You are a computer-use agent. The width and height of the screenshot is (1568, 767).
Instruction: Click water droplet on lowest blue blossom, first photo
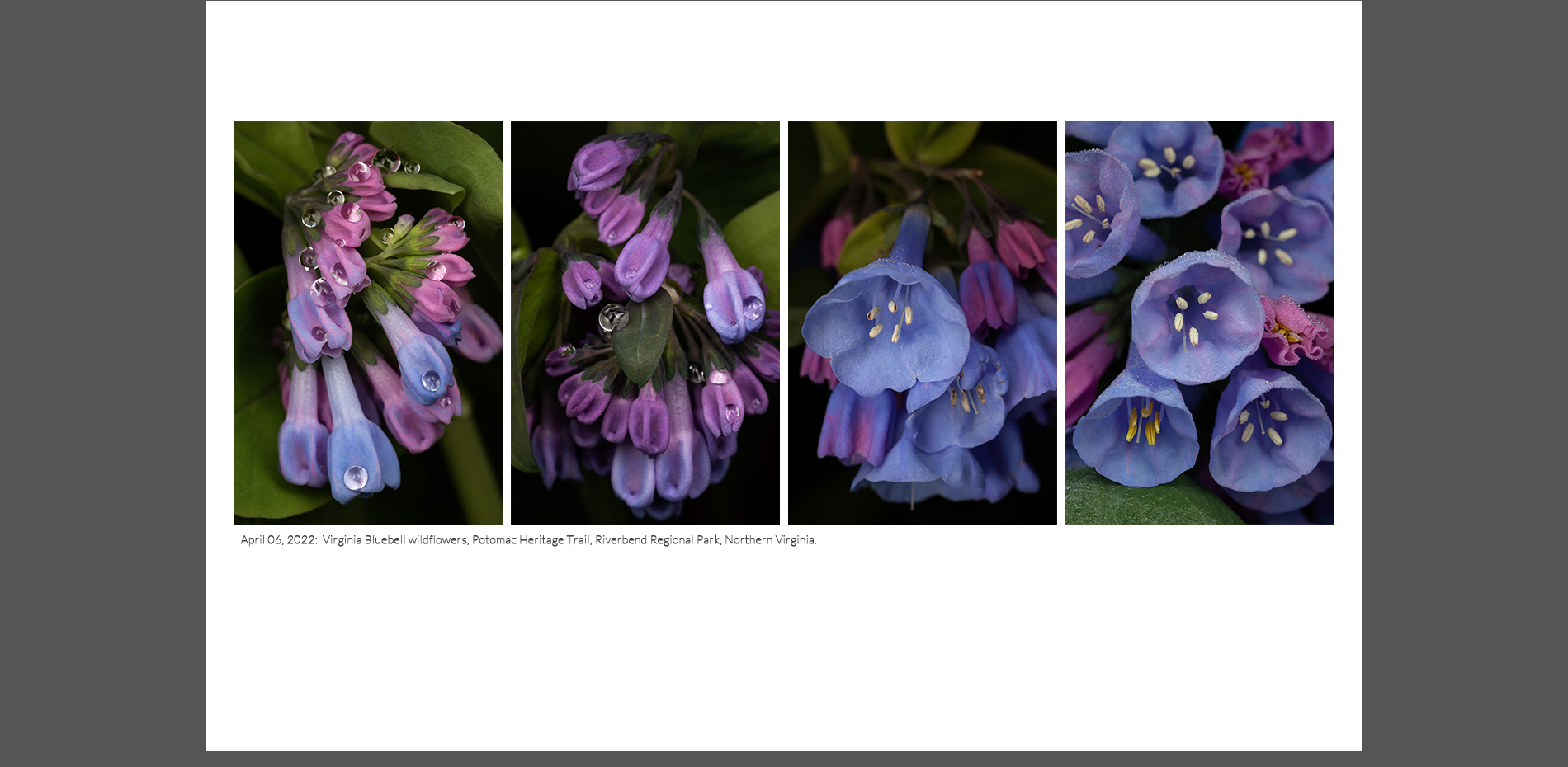coord(356,477)
